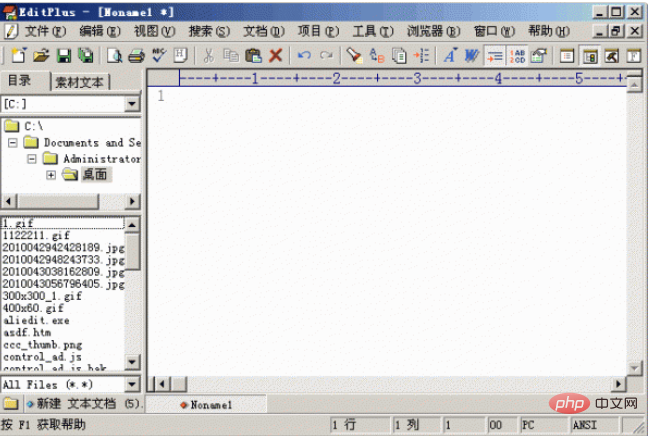
Task: Click the Copy icon in toolbar
Action: click(231, 55)
